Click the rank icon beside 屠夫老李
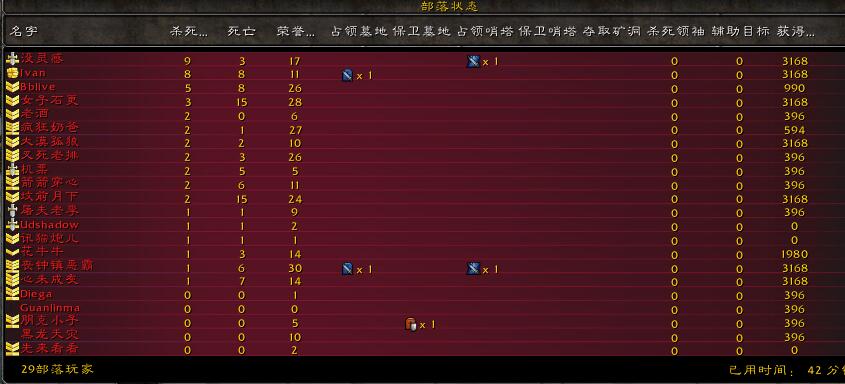 12,211
